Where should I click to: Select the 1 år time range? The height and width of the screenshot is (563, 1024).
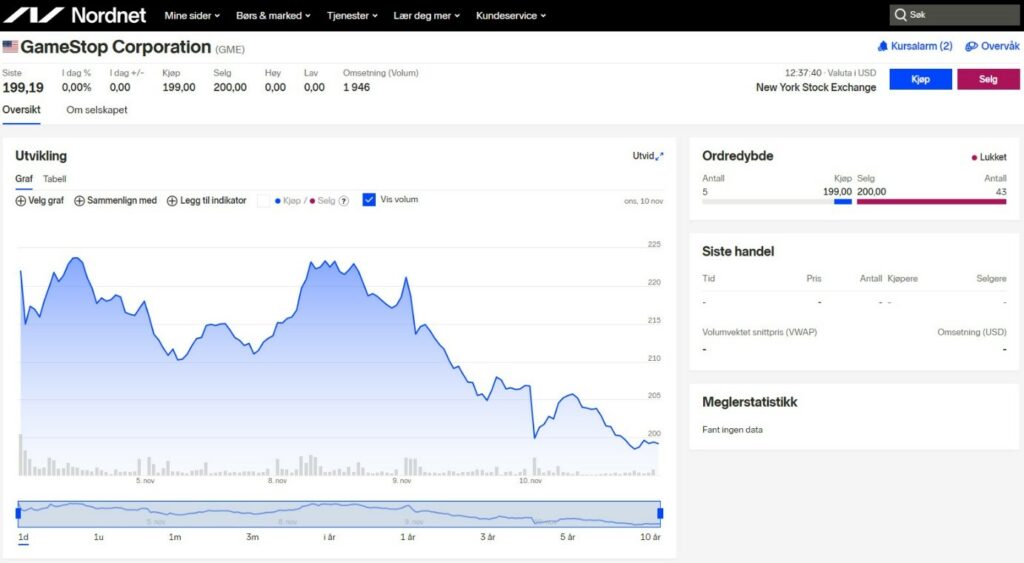[x=408, y=537]
